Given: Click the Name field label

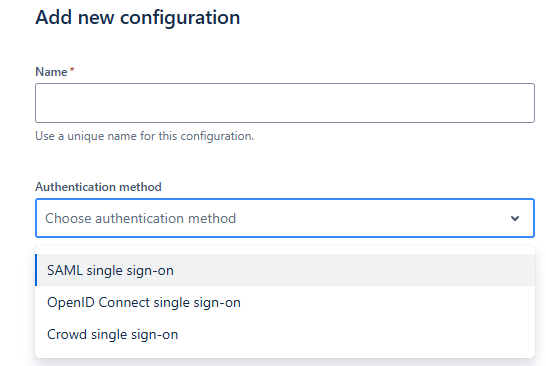Looking at the screenshot, I should tap(51, 72).
